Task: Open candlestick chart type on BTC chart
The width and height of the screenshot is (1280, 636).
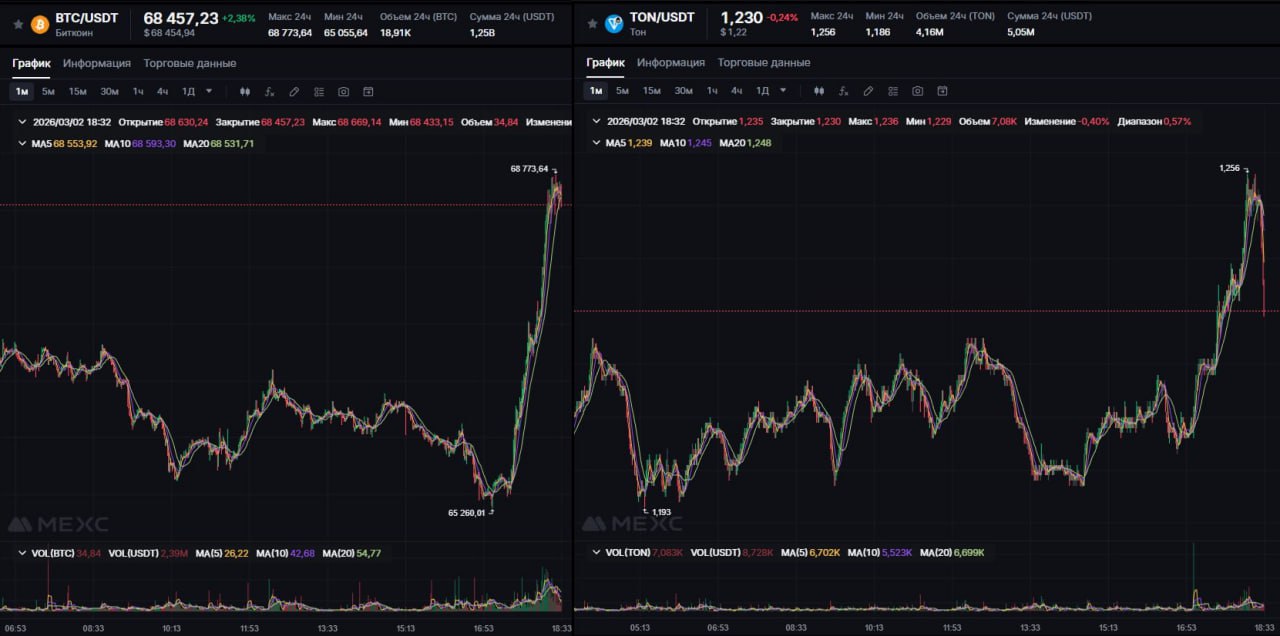Action: point(245,91)
